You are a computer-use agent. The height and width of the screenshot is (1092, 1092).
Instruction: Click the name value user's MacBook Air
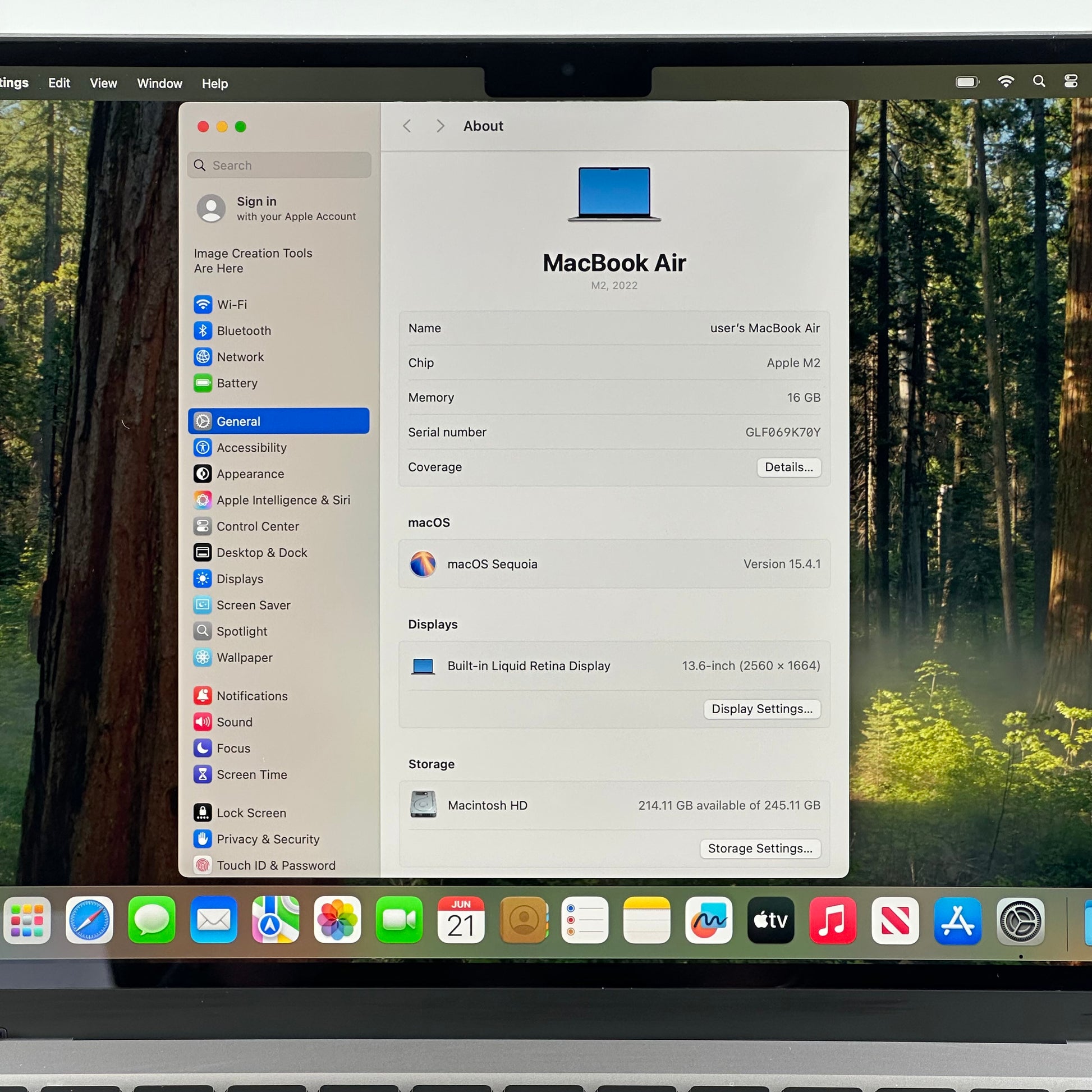click(765, 328)
